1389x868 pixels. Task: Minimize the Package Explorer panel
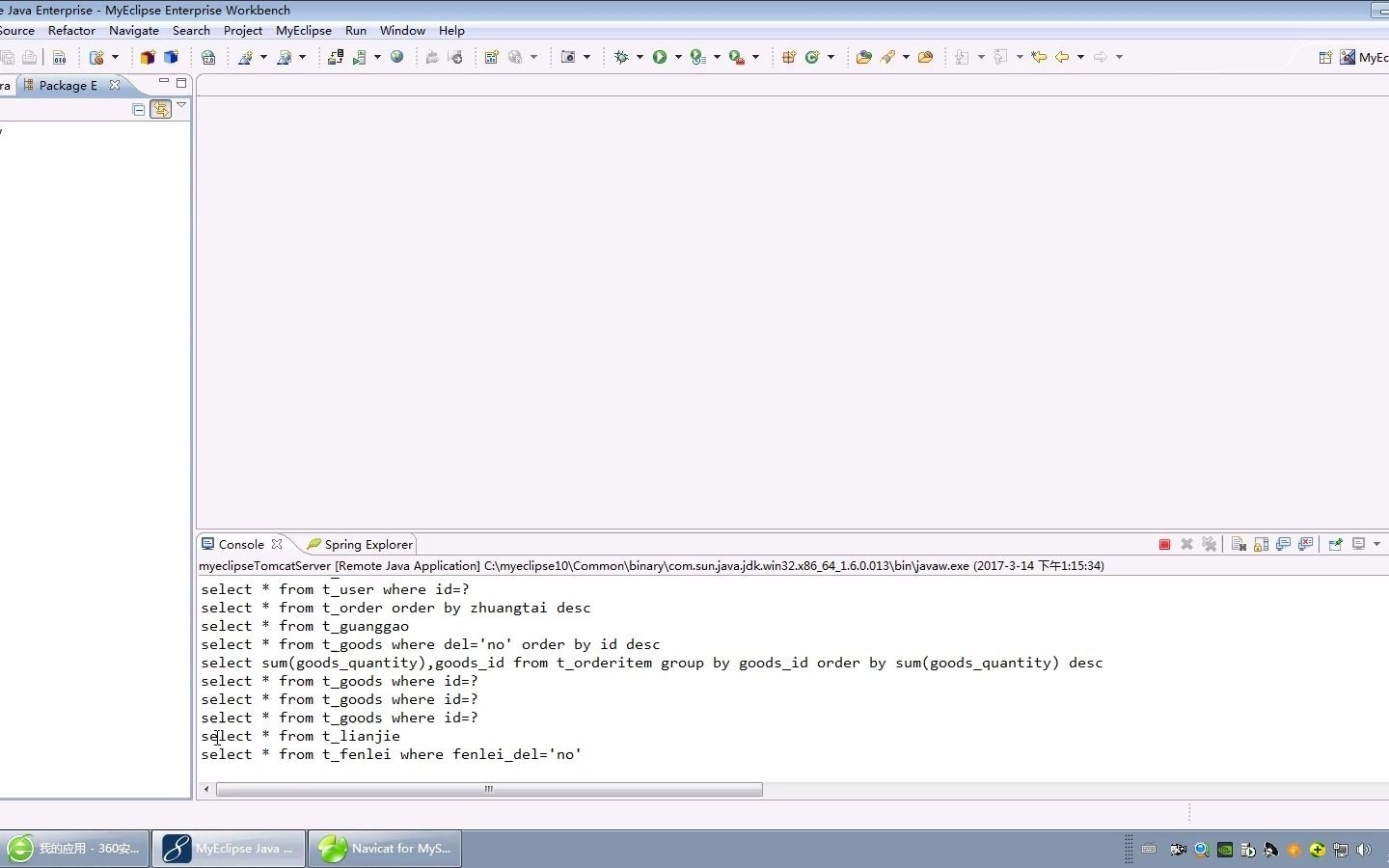coord(163,81)
